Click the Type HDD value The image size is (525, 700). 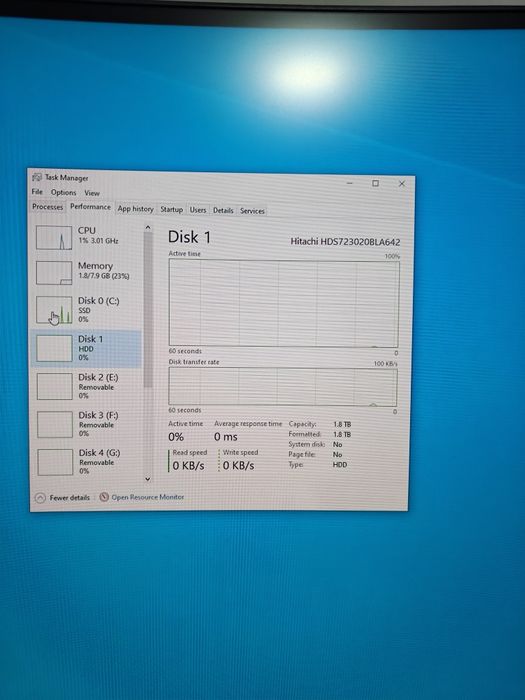pyautogui.click(x=340, y=465)
